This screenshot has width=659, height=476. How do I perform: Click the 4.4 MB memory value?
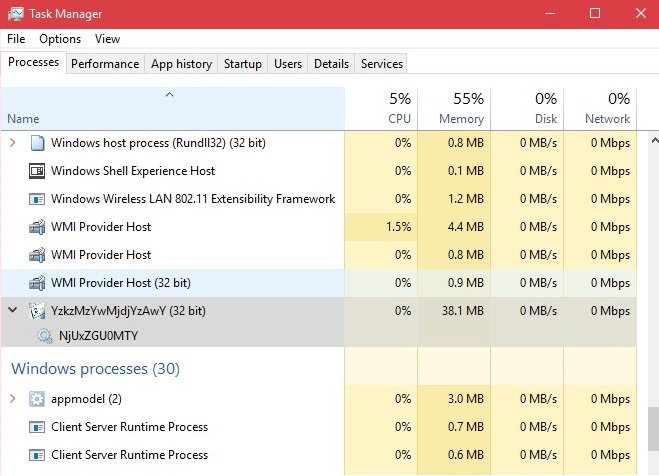tap(466, 227)
